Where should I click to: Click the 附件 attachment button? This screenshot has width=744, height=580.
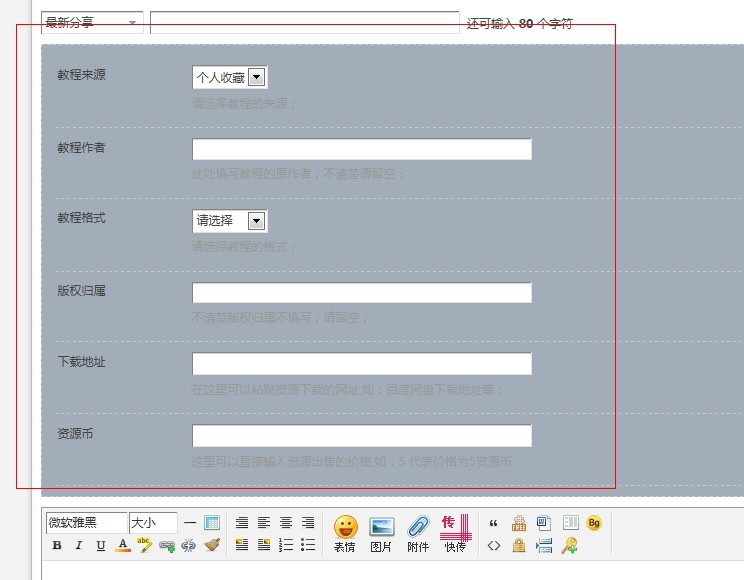418,533
